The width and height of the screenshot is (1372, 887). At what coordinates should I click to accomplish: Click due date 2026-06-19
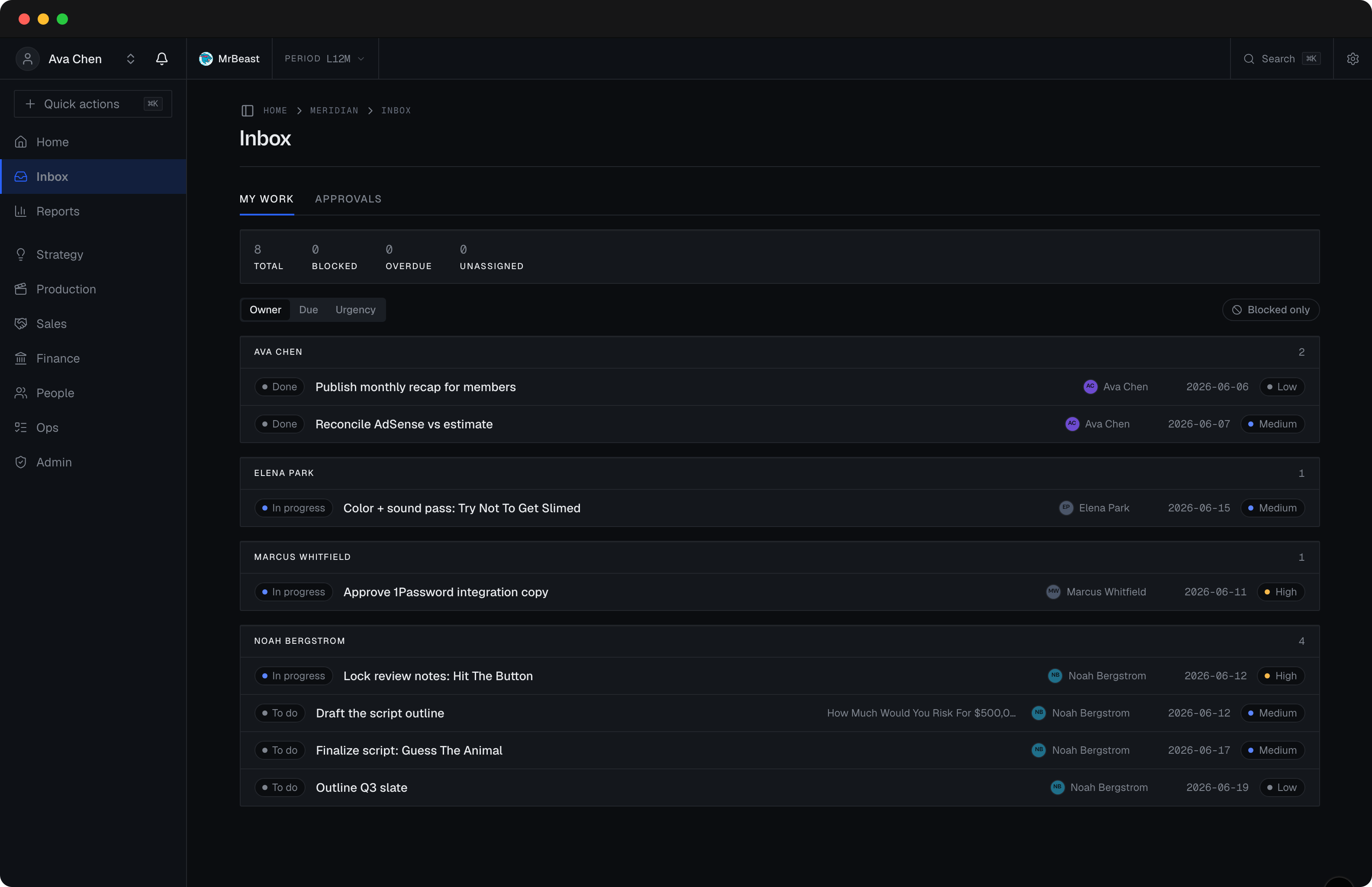1217,787
